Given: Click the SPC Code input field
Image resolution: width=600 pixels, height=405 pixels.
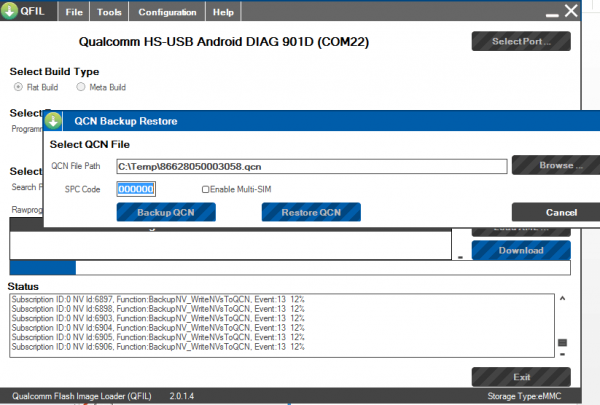Looking at the screenshot, I should [x=136, y=189].
